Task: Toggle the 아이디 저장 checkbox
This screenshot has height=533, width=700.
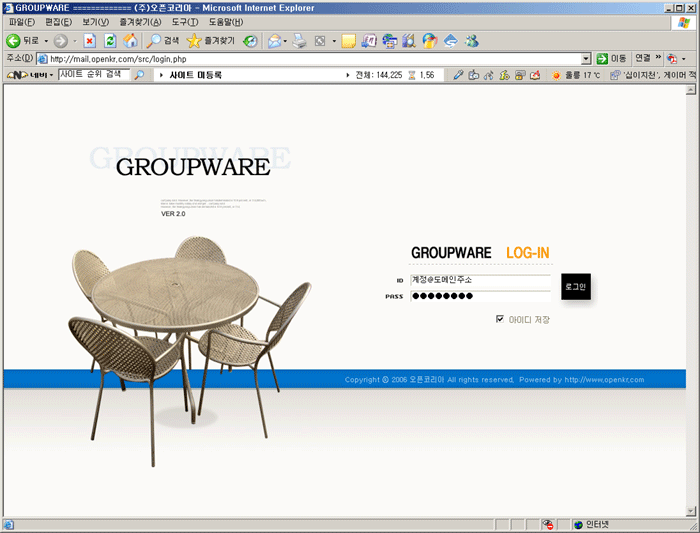Action: pos(500,319)
